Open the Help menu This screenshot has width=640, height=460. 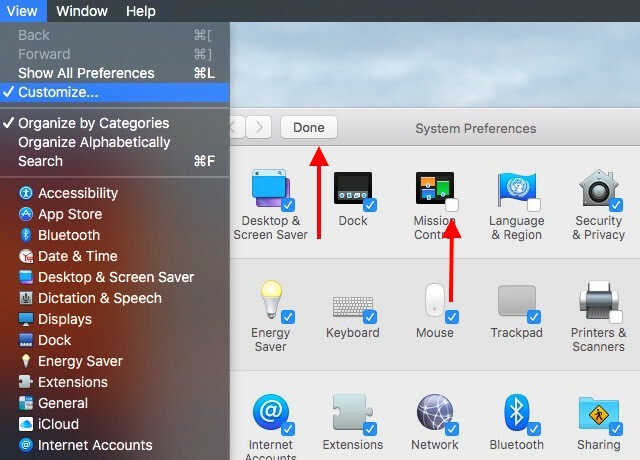pos(141,11)
